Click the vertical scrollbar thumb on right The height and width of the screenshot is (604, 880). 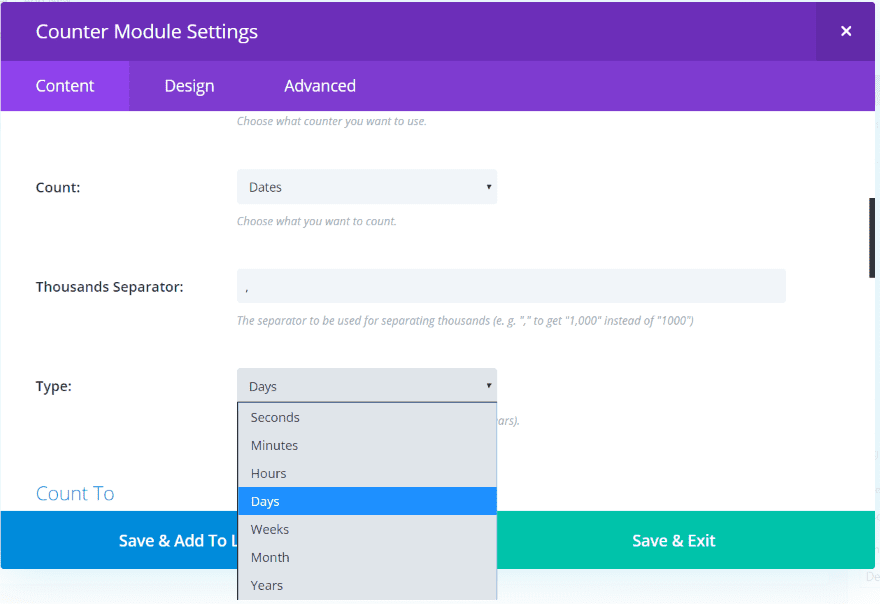click(872, 238)
